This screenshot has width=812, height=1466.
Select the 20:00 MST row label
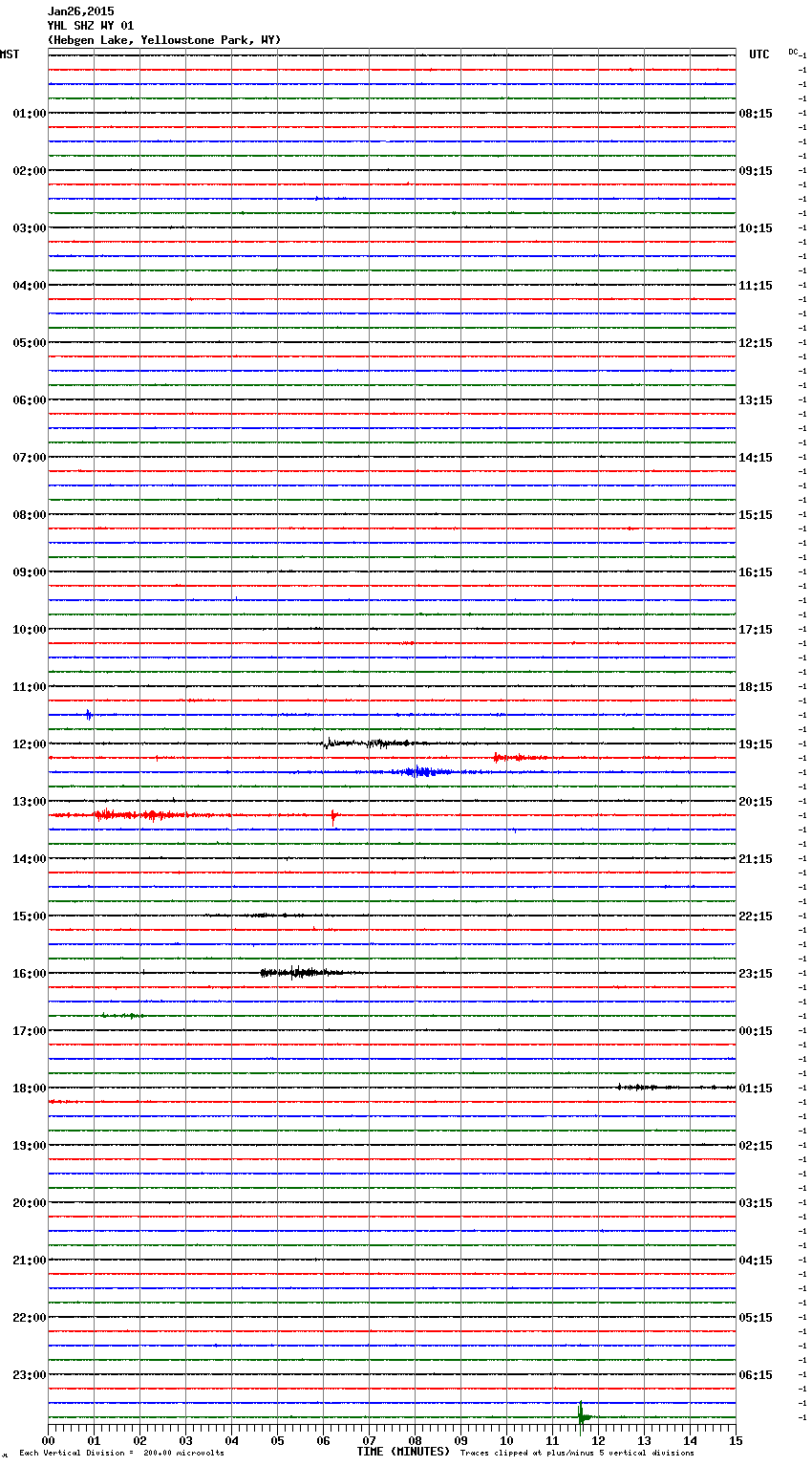[x=30, y=1203]
